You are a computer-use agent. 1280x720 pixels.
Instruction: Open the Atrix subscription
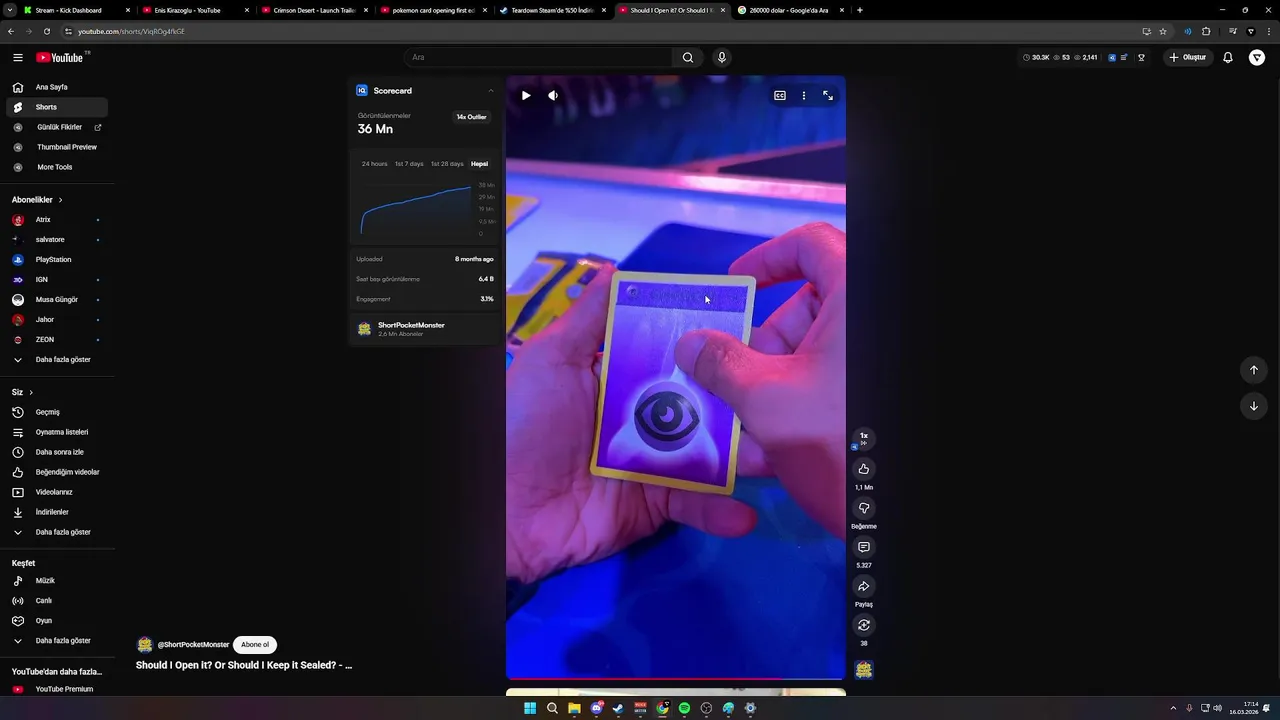57,220
